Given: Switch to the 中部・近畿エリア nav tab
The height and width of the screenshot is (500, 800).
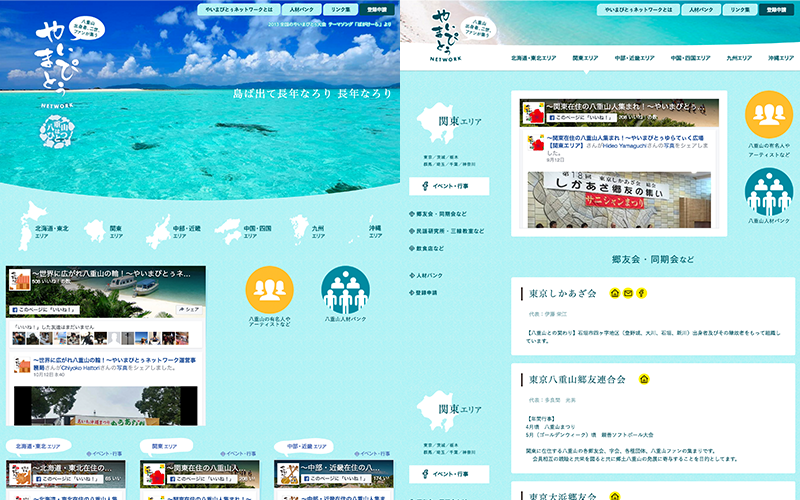Looking at the screenshot, I should pyautogui.click(x=634, y=58).
